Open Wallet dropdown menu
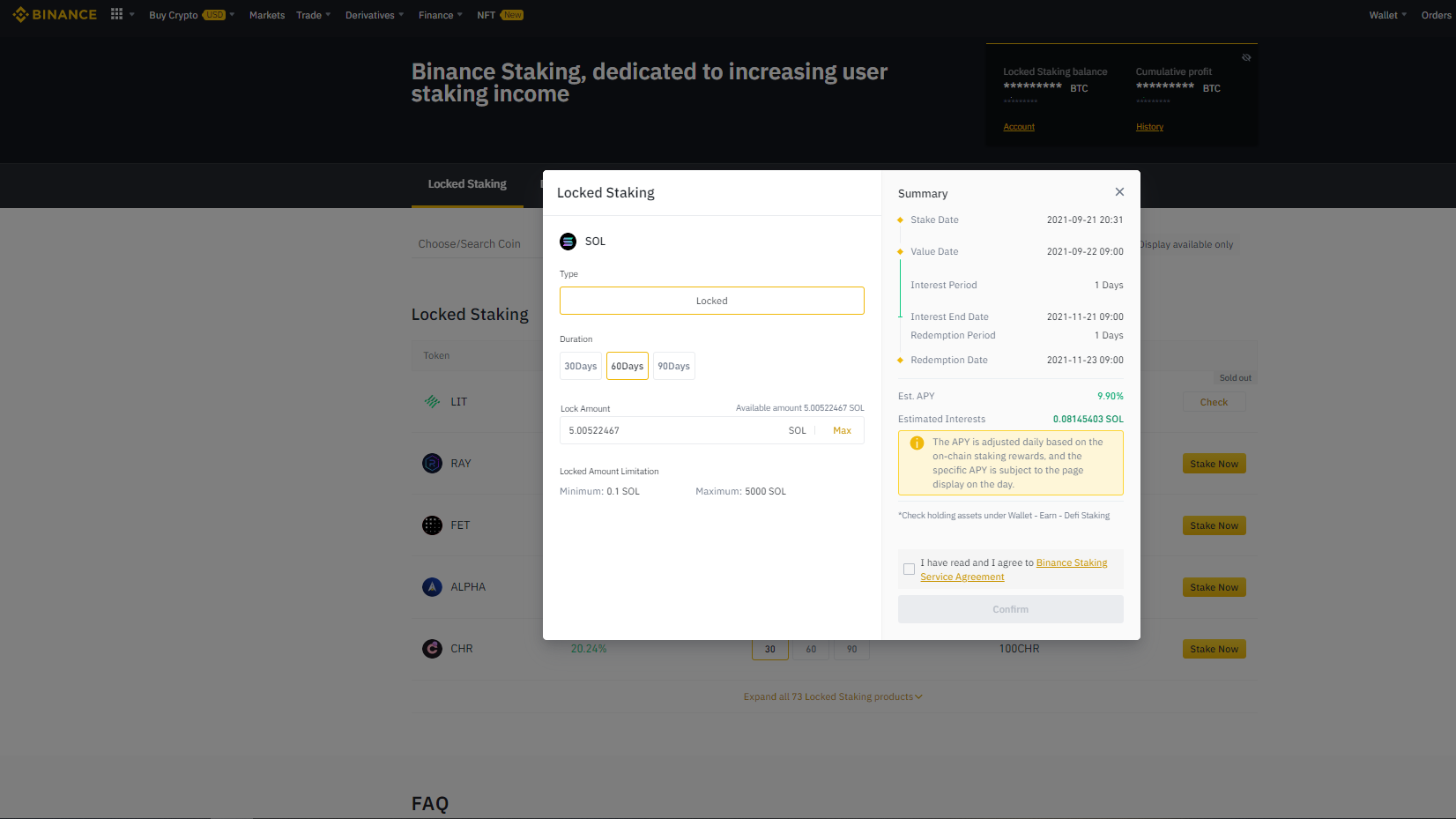This screenshot has width=1456, height=819. [x=1387, y=15]
